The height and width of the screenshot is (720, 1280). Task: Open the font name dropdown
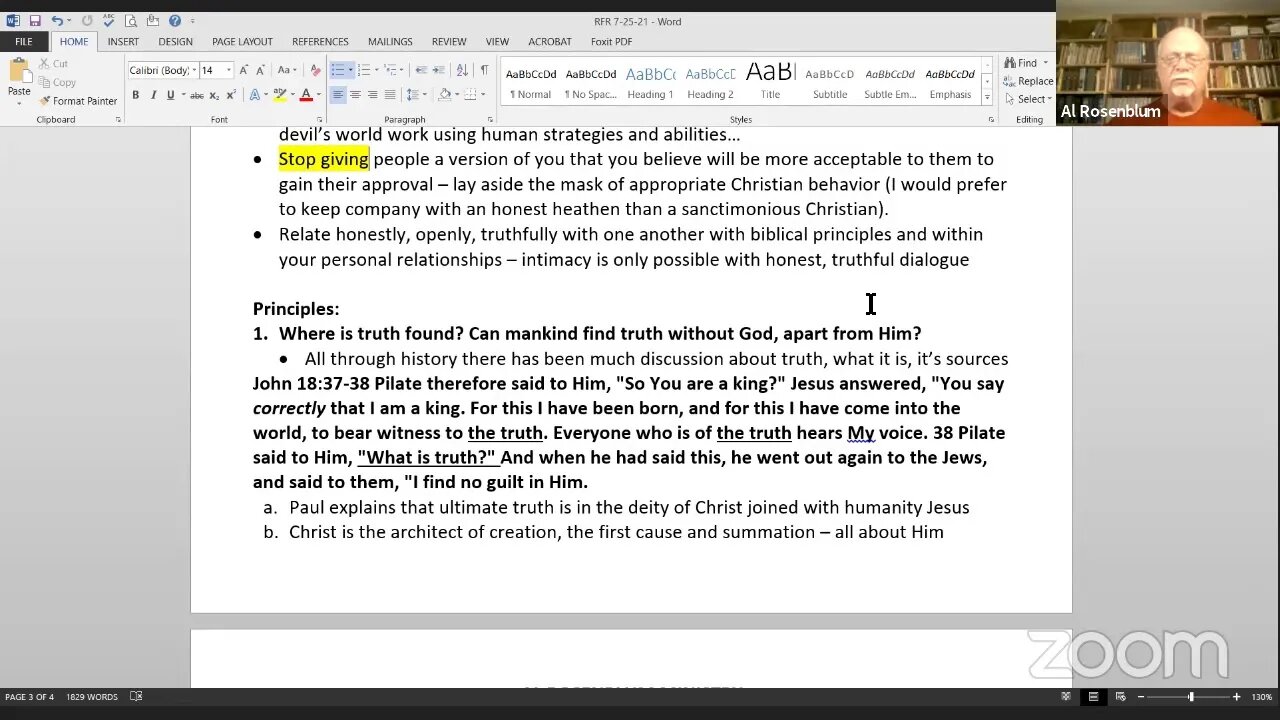(x=193, y=70)
